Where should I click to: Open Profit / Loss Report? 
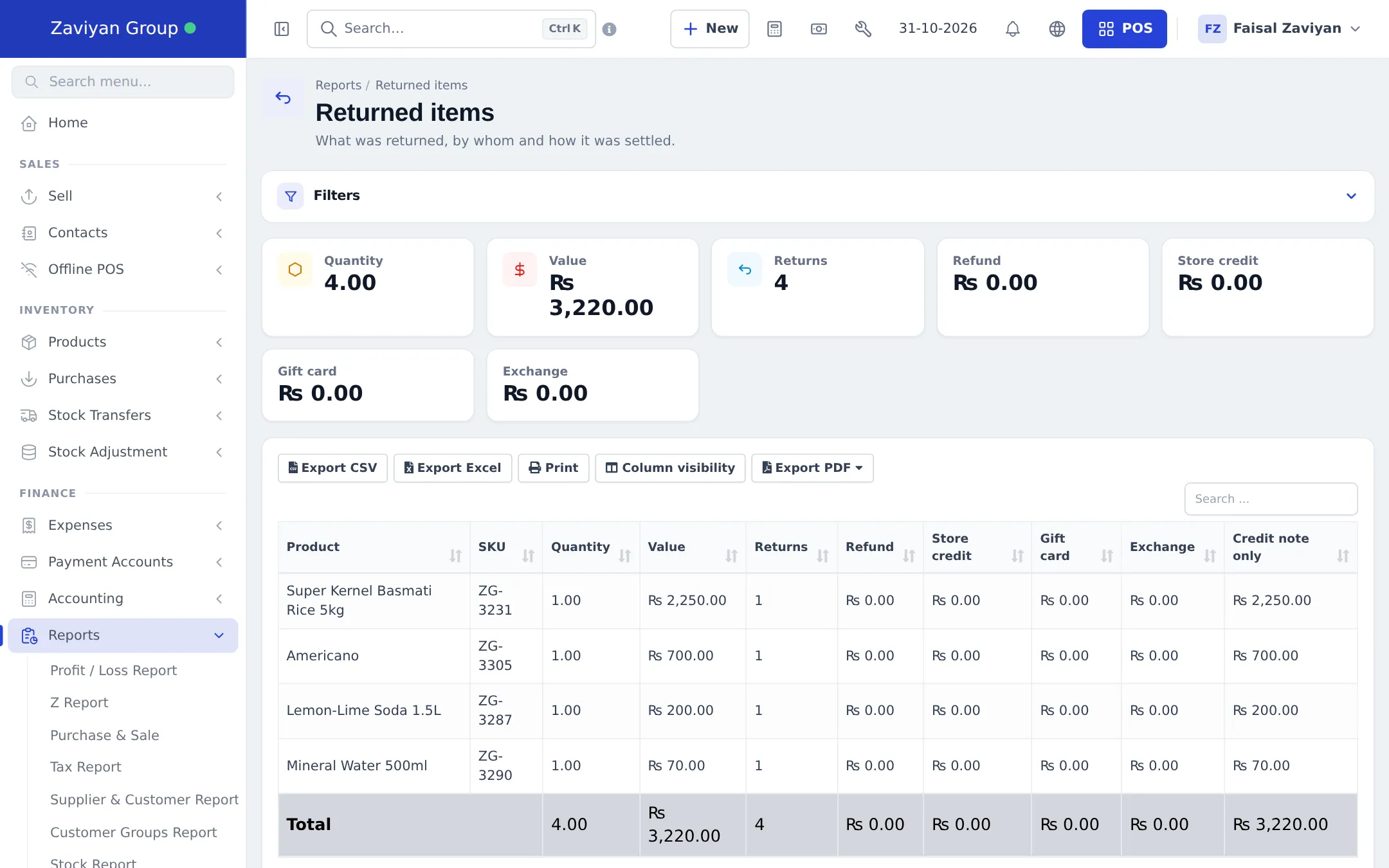(x=113, y=671)
